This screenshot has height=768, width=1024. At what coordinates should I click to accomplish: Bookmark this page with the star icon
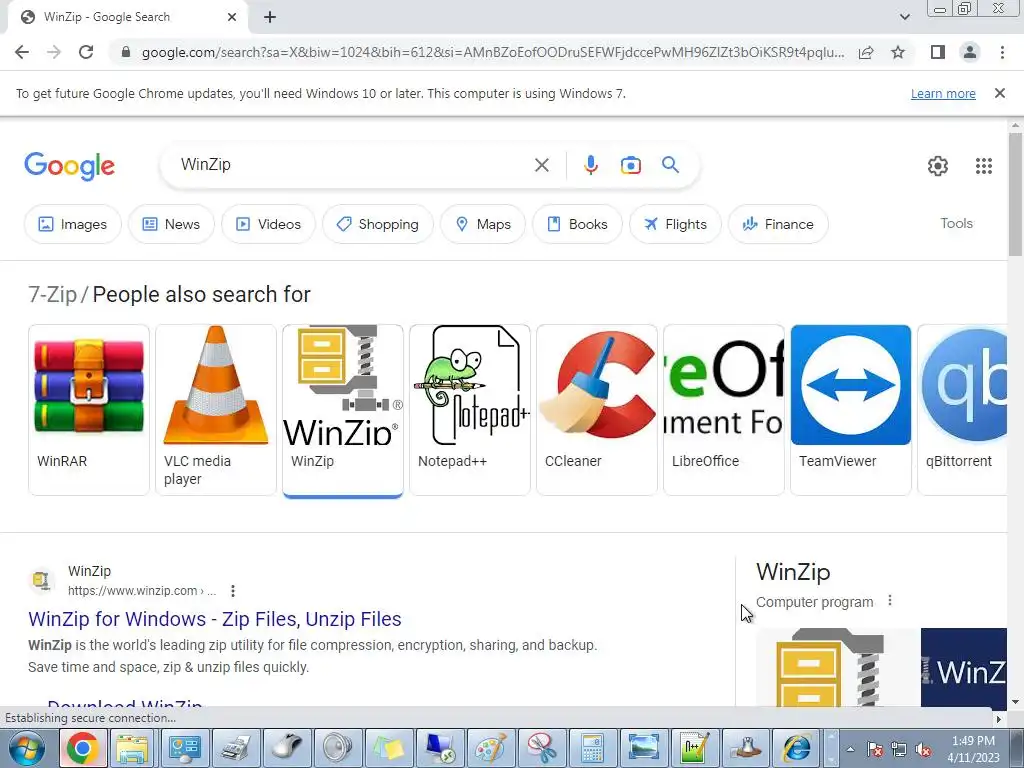898,52
